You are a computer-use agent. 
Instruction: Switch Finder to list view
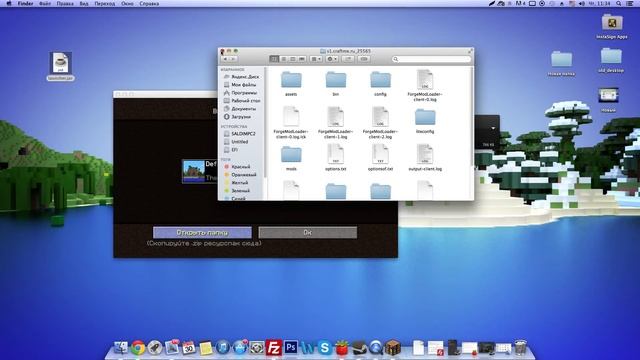[283, 59]
